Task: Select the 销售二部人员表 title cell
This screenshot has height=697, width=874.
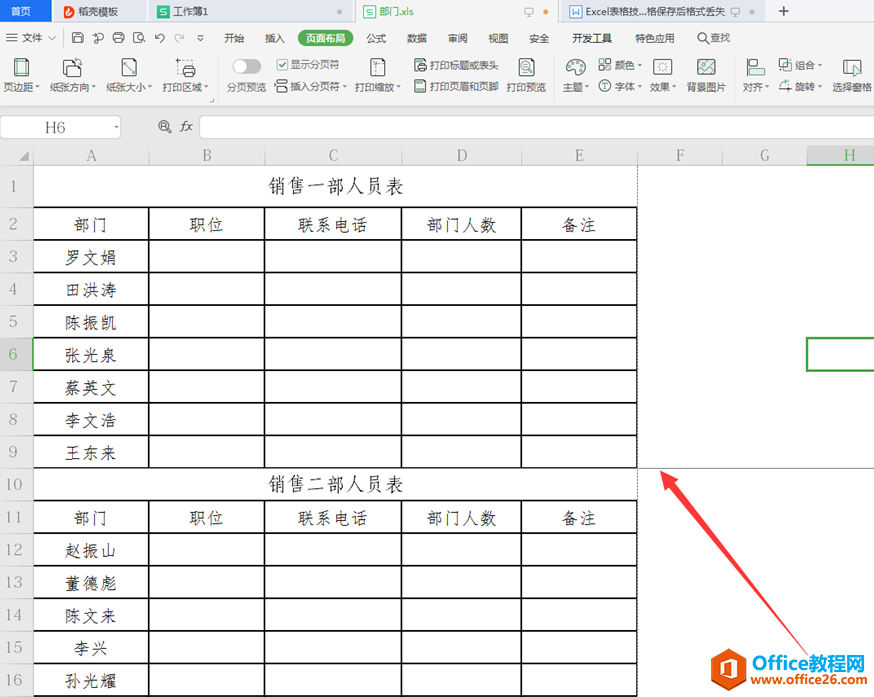Action: point(335,484)
